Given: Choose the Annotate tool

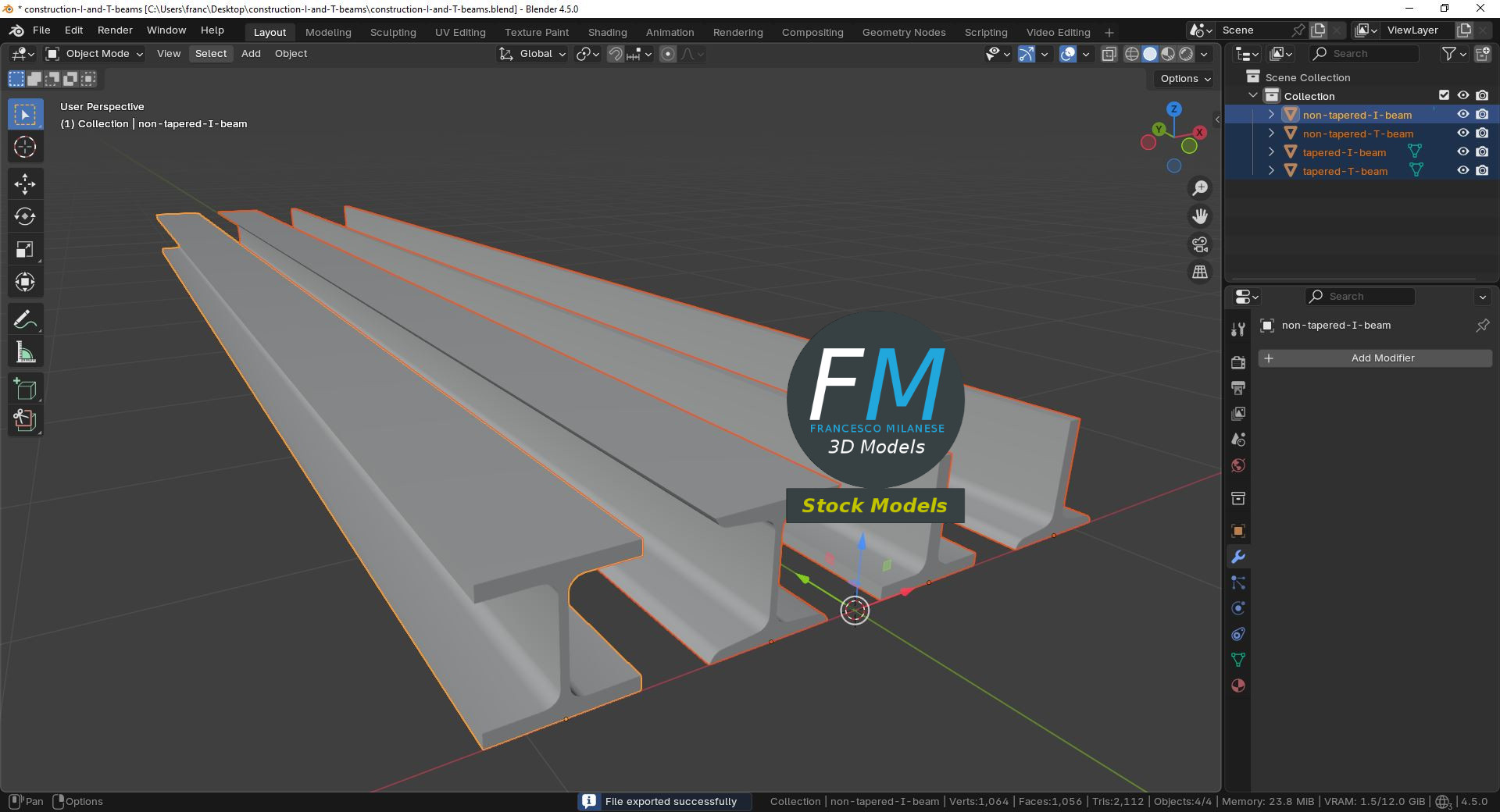Looking at the screenshot, I should click(x=25, y=319).
